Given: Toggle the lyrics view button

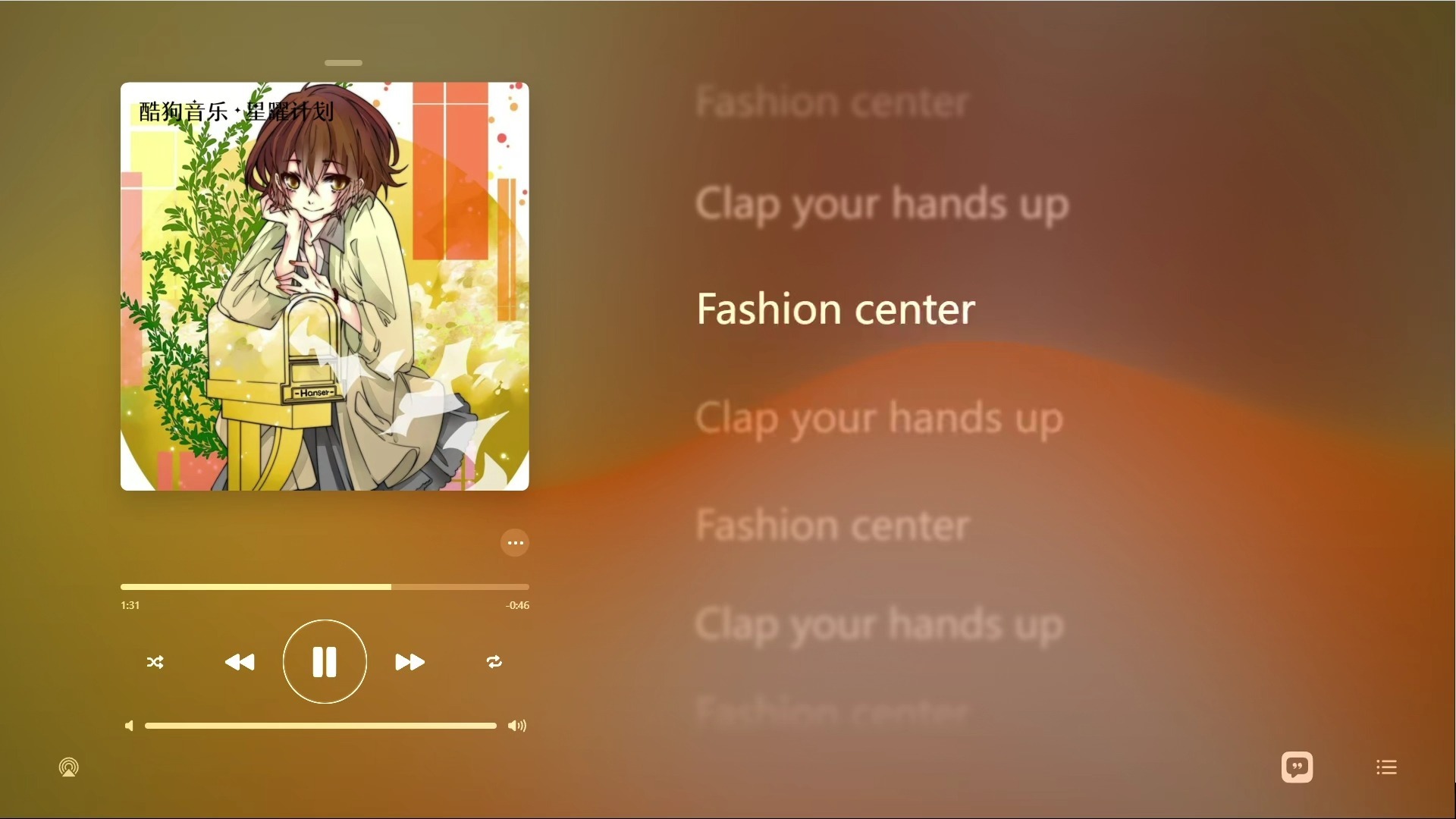Looking at the screenshot, I should pos(1297,767).
